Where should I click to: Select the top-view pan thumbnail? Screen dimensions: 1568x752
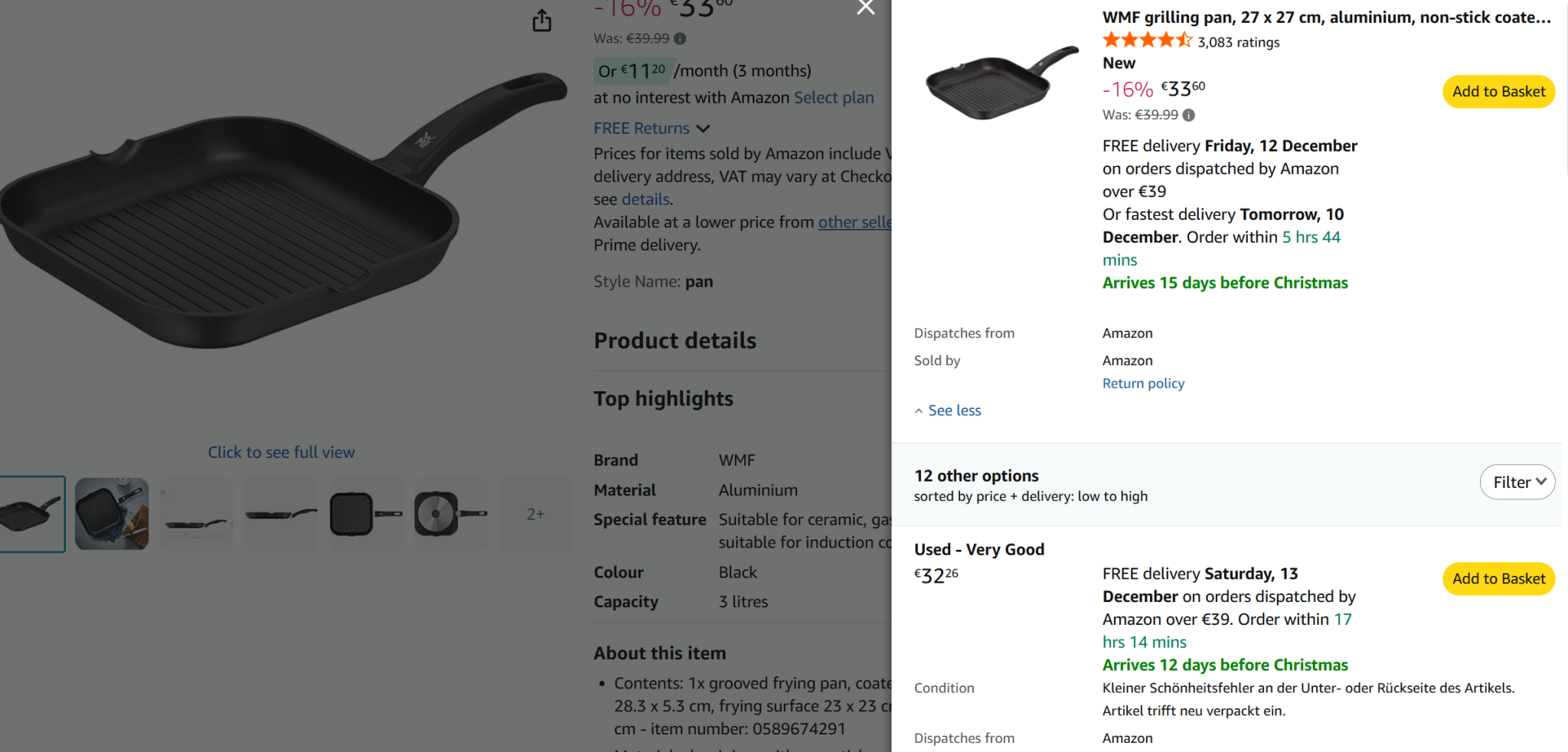366,514
